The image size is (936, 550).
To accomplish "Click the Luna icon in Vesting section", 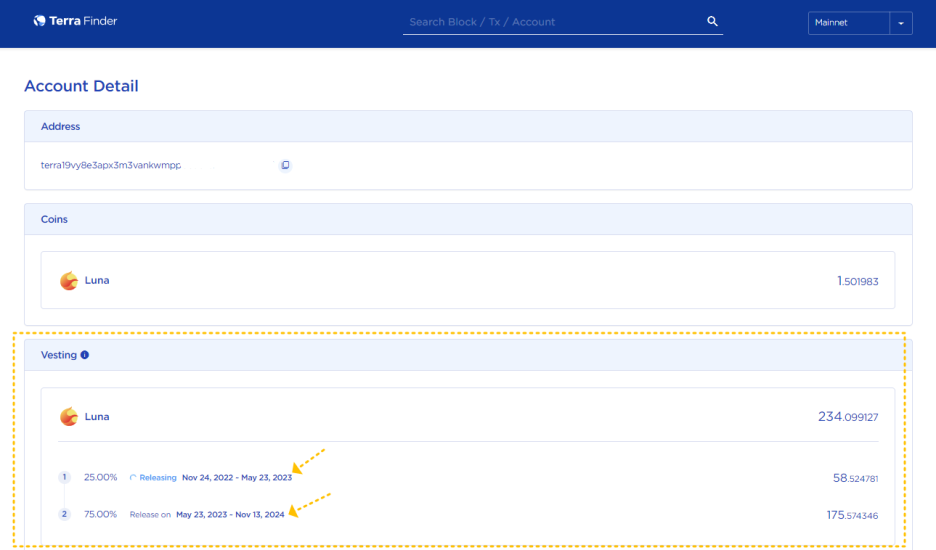I will click(69, 417).
